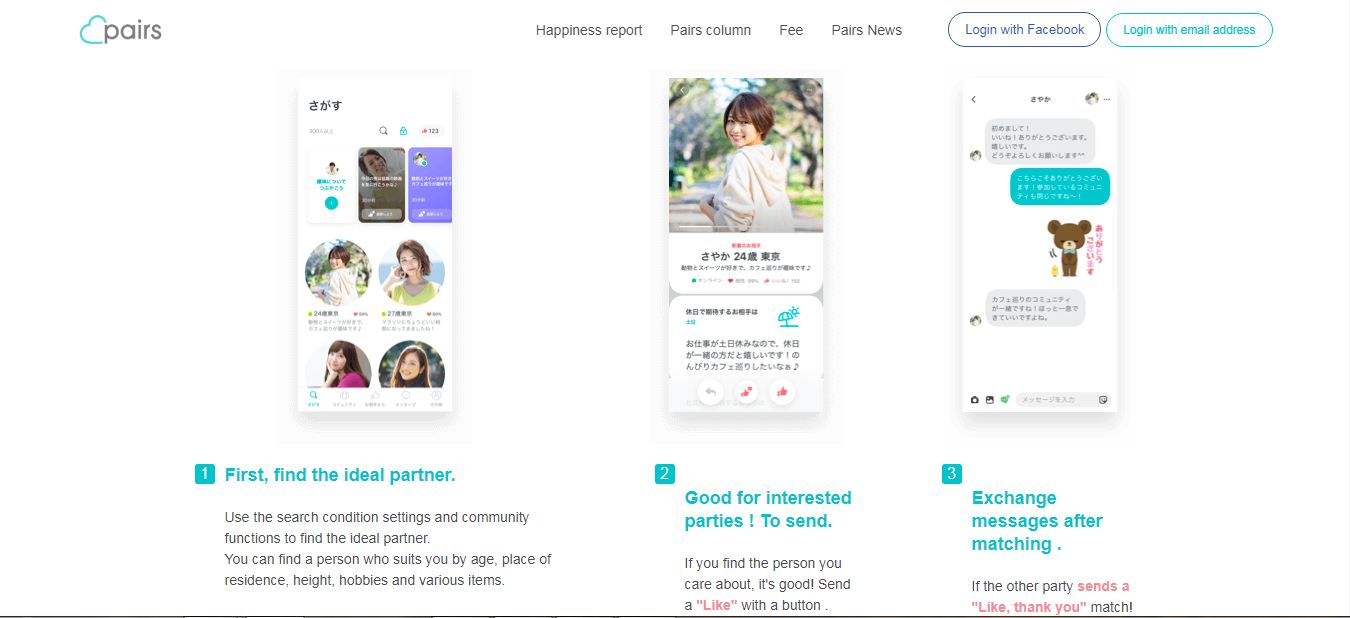This screenshot has height=618, width=1350.
Task: Tap the magnifier search icon in phone mockup
Action: click(383, 131)
